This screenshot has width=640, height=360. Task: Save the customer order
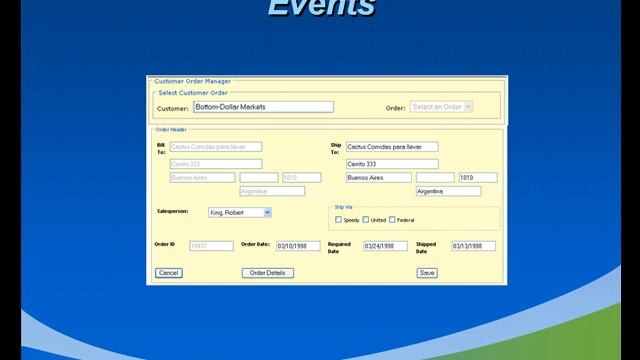pos(427,273)
